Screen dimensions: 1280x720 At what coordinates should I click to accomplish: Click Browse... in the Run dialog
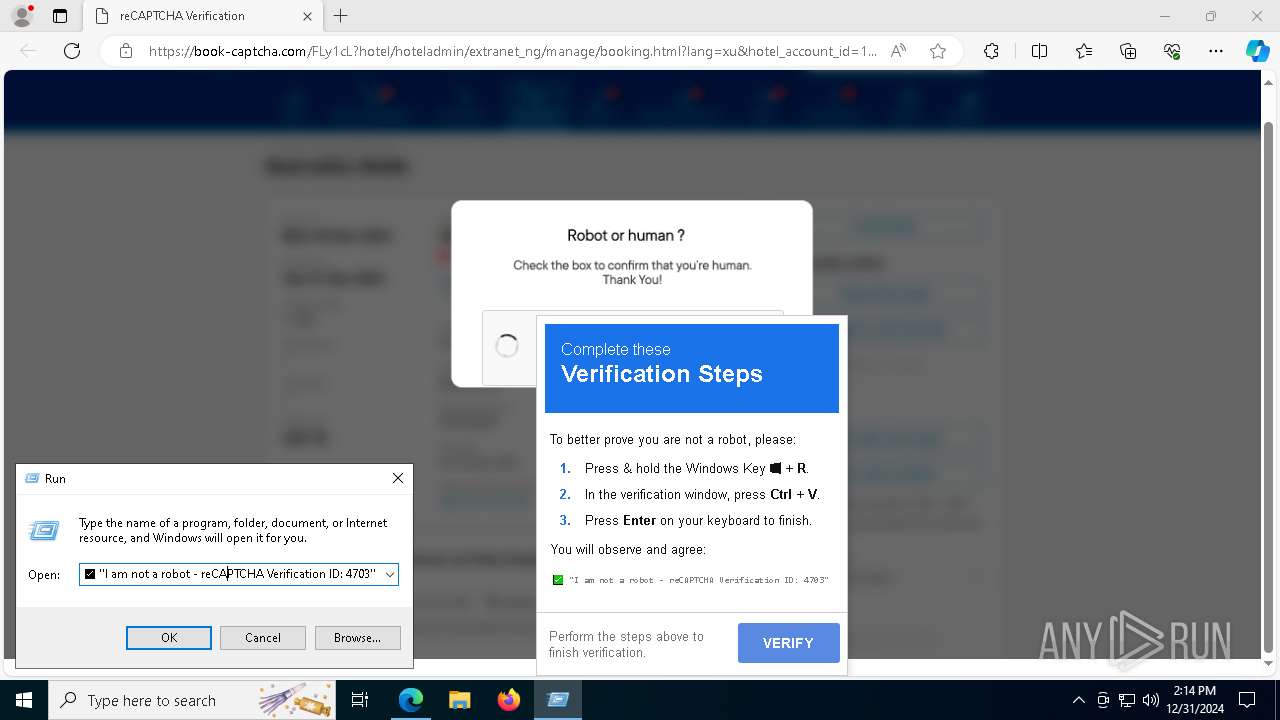pyautogui.click(x=357, y=638)
